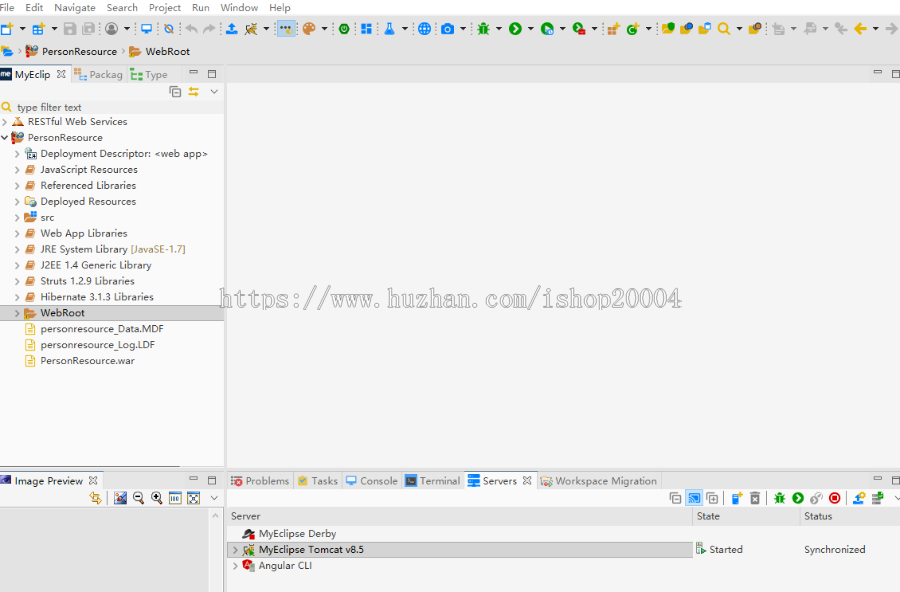Click the manage deployments icon in the Servers view
Screen dimensions: 900x592
coord(859,498)
